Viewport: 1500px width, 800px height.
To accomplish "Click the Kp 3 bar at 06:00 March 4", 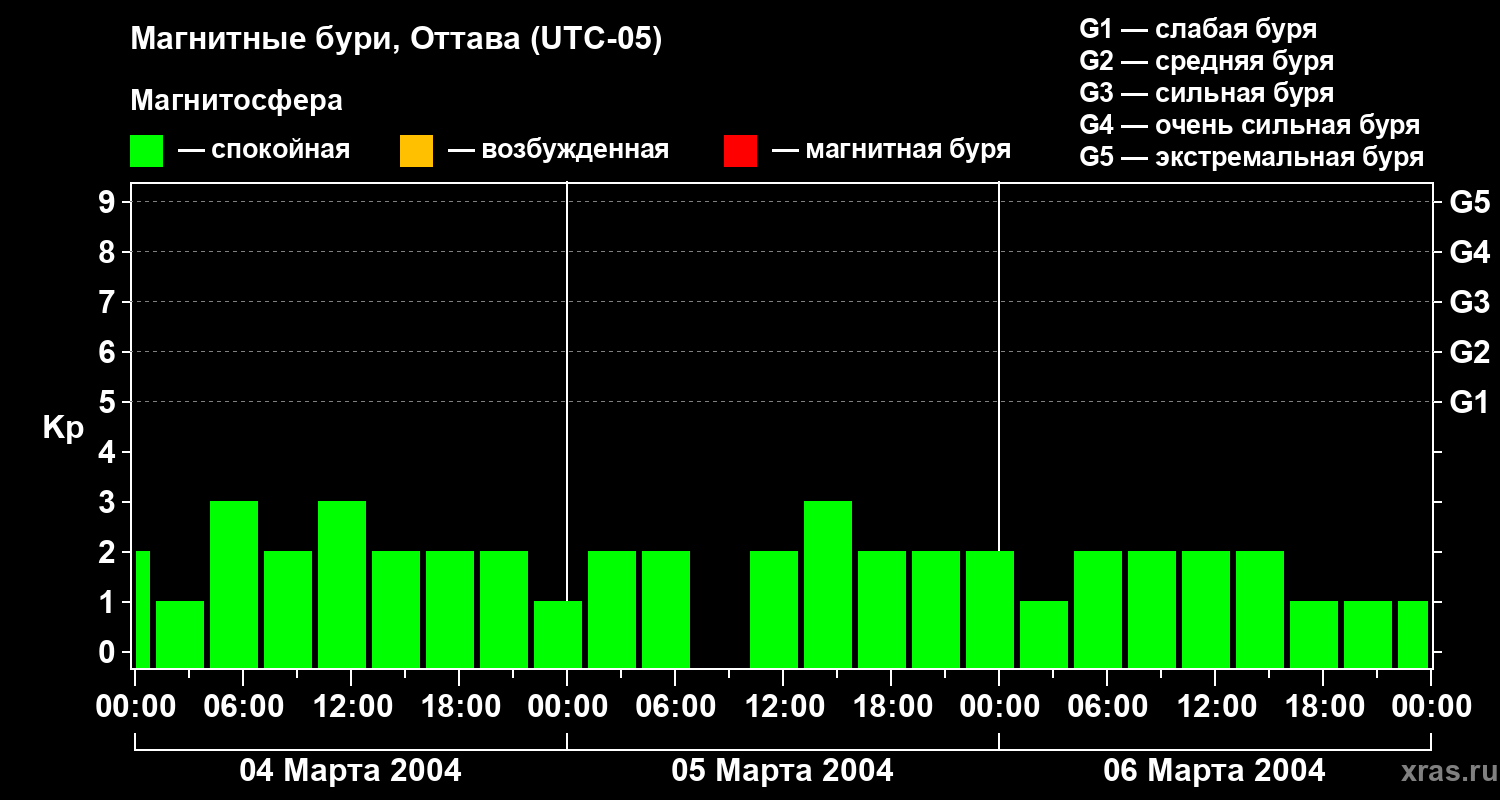I will (234, 584).
